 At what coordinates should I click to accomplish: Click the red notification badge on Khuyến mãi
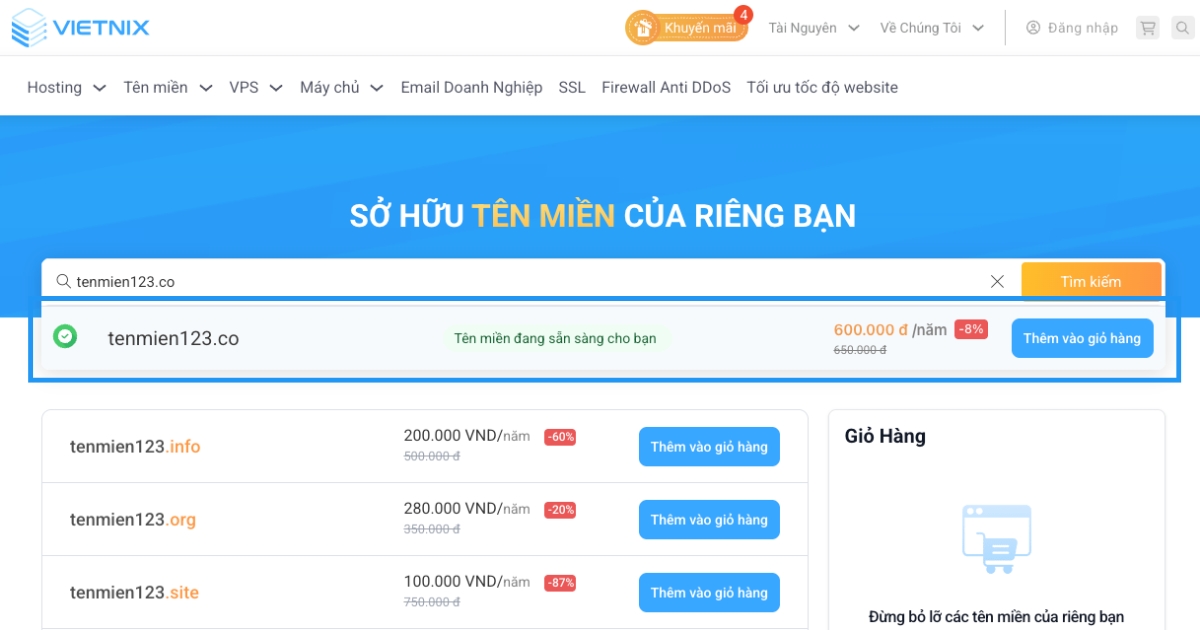(x=742, y=14)
